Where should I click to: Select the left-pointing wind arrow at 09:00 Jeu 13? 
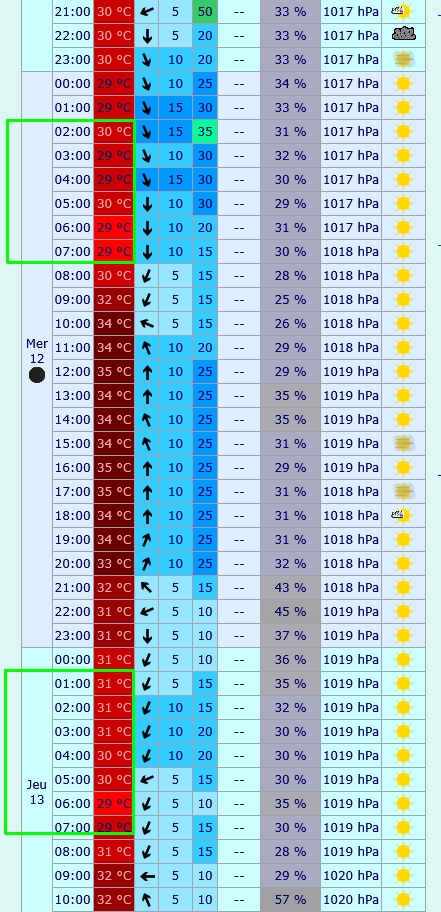147,875
